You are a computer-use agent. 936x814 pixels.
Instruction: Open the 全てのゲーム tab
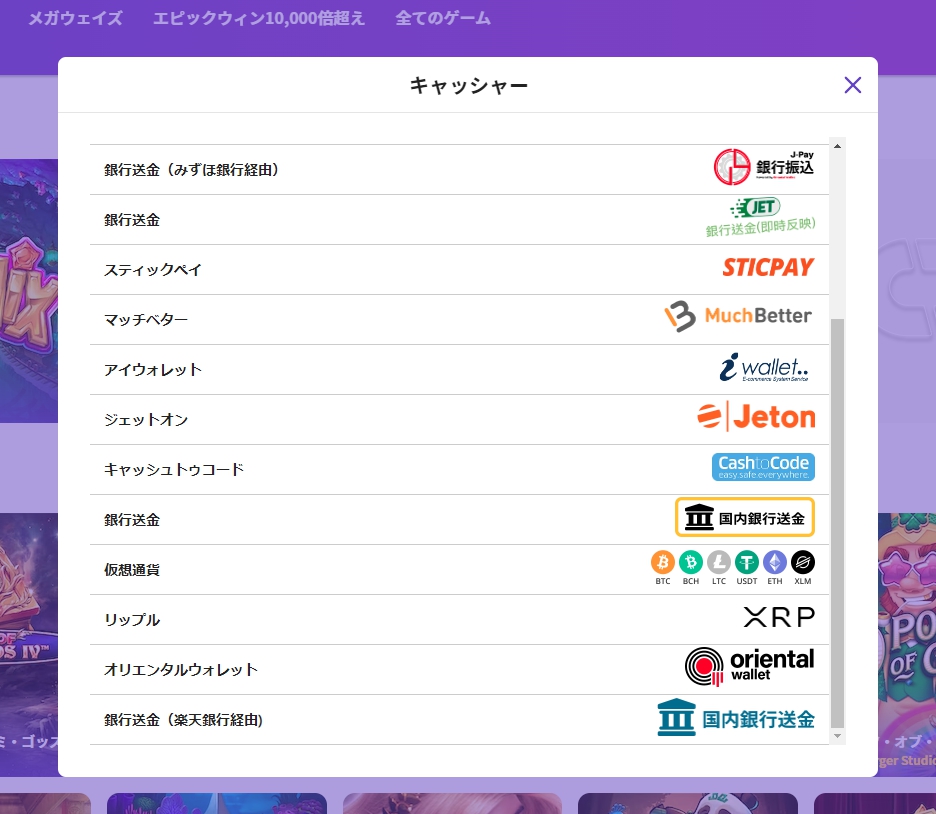443,18
